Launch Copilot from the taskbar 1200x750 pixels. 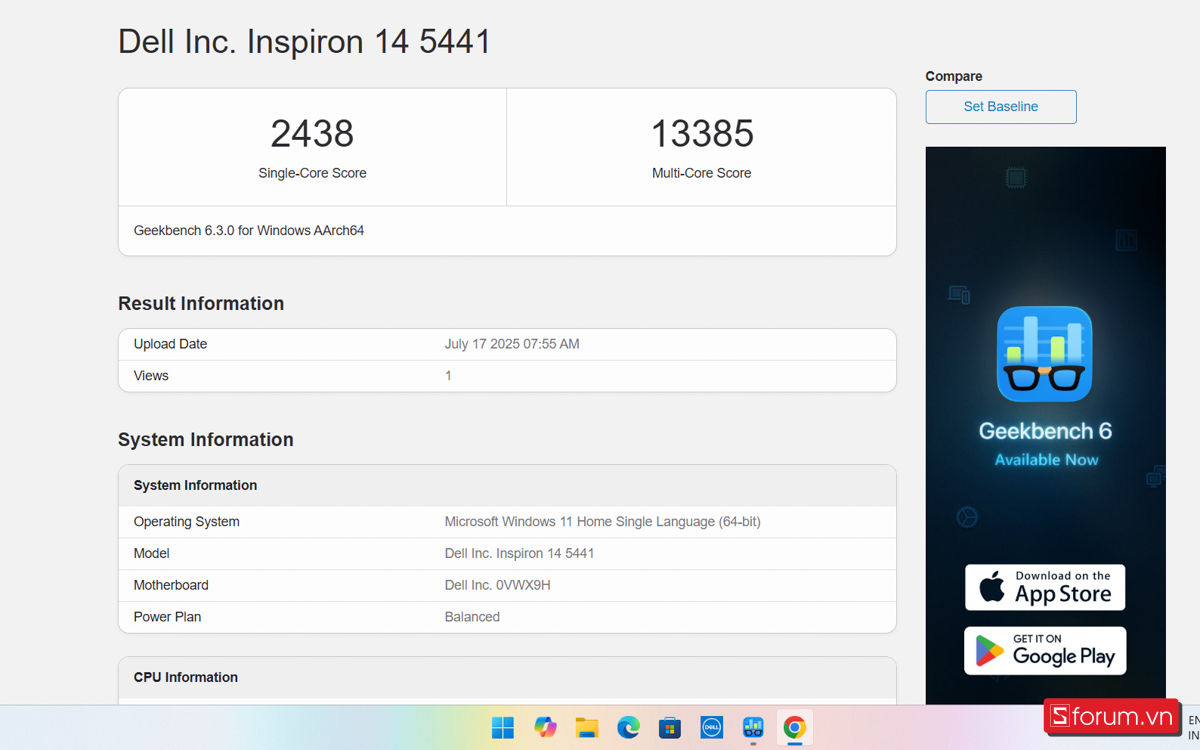[x=545, y=727]
